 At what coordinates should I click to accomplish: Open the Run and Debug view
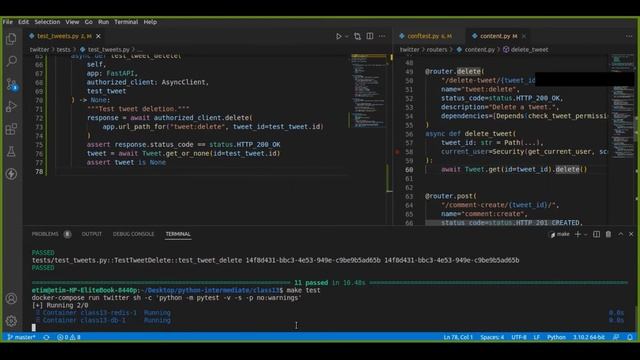[x=11, y=107]
